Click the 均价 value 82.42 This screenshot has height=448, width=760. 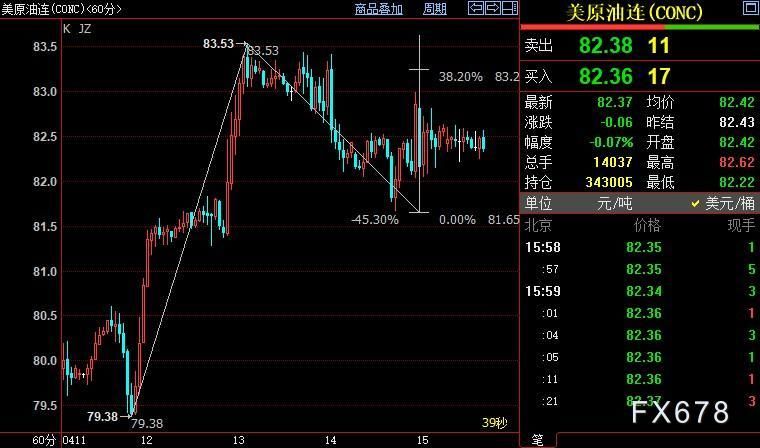tap(737, 102)
